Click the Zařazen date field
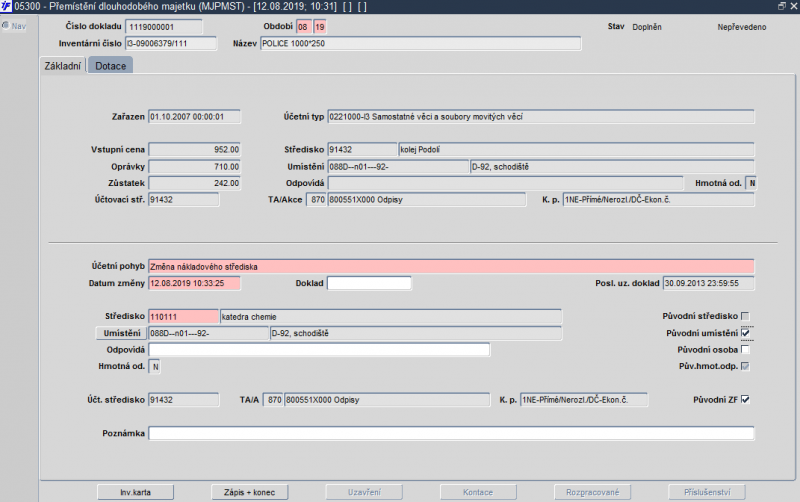 point(194,117)
